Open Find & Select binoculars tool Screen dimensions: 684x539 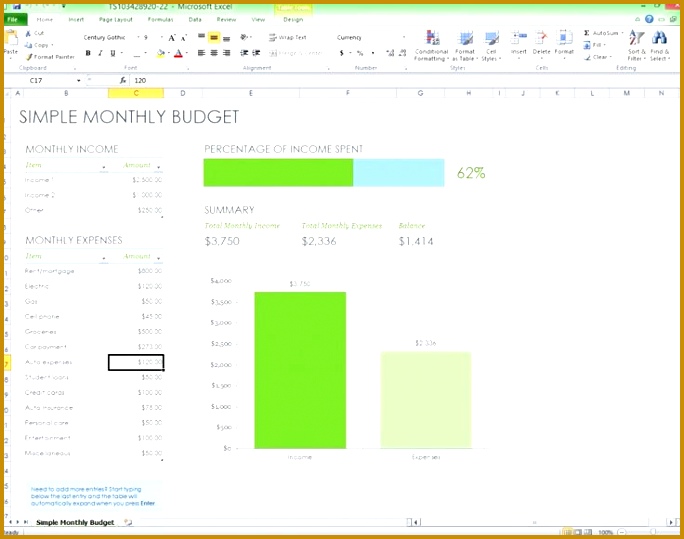pos(659,44)
